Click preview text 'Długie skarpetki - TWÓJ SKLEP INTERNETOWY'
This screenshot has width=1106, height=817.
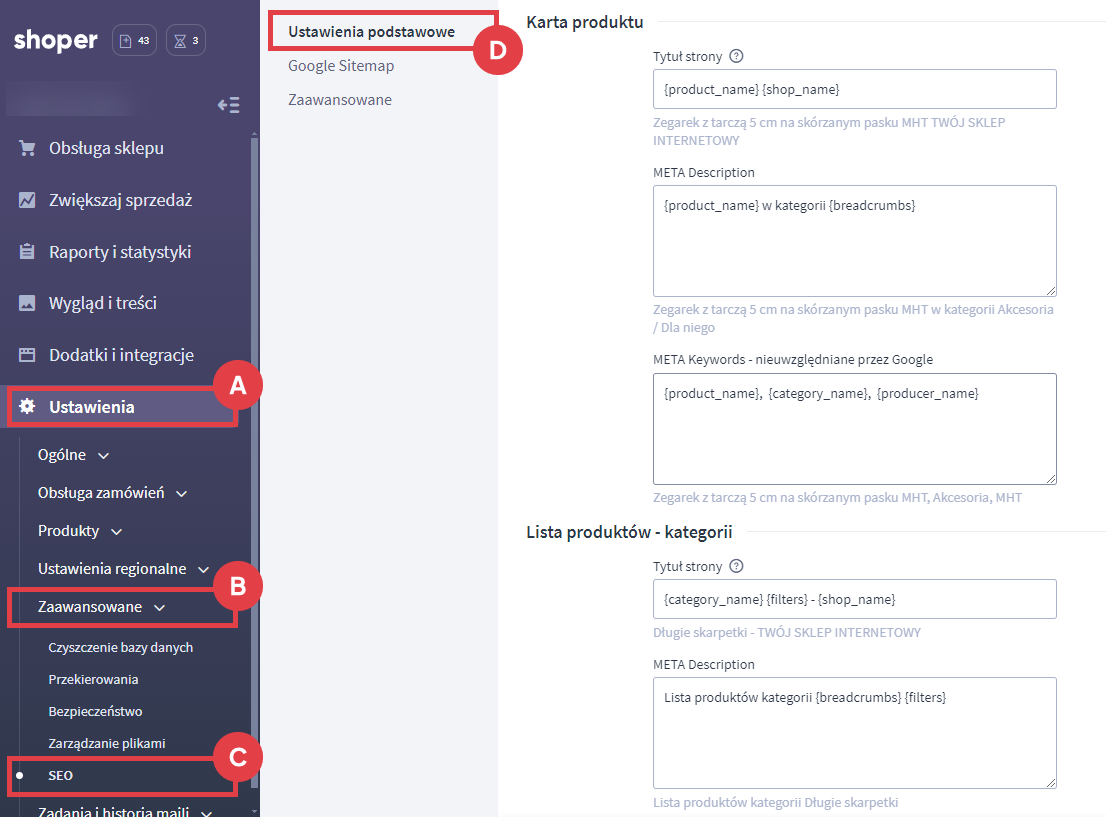point(786,632)
